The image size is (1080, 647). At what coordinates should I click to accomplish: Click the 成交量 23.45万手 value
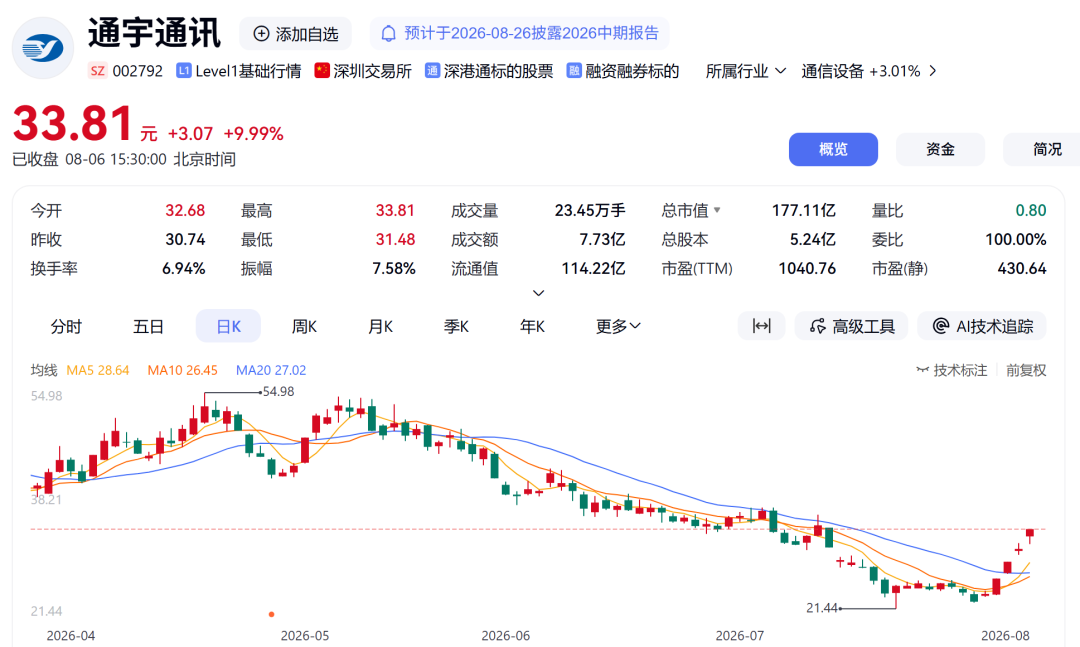(590, 210)
